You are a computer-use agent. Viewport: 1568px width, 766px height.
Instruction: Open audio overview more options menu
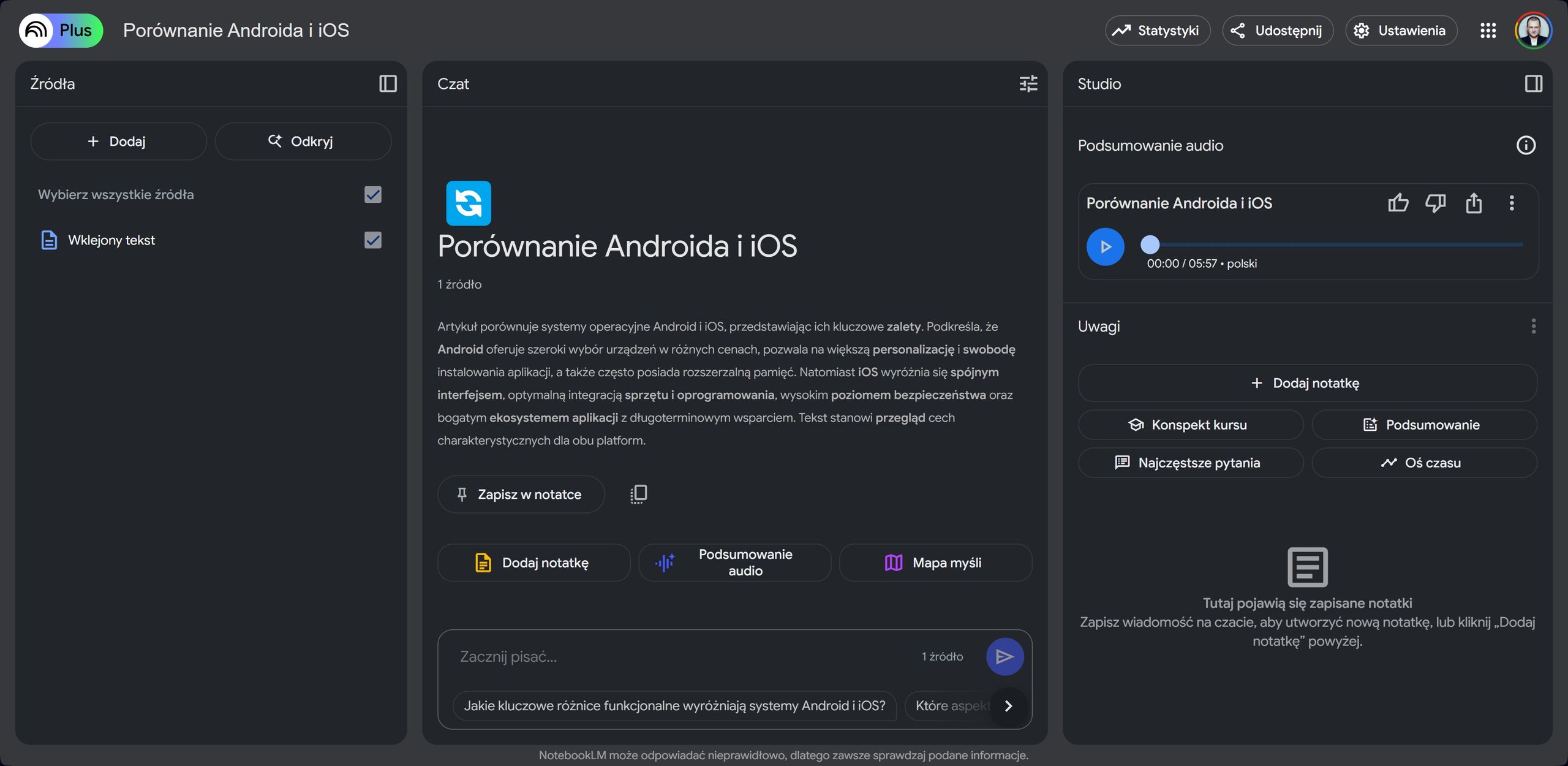1511,203
